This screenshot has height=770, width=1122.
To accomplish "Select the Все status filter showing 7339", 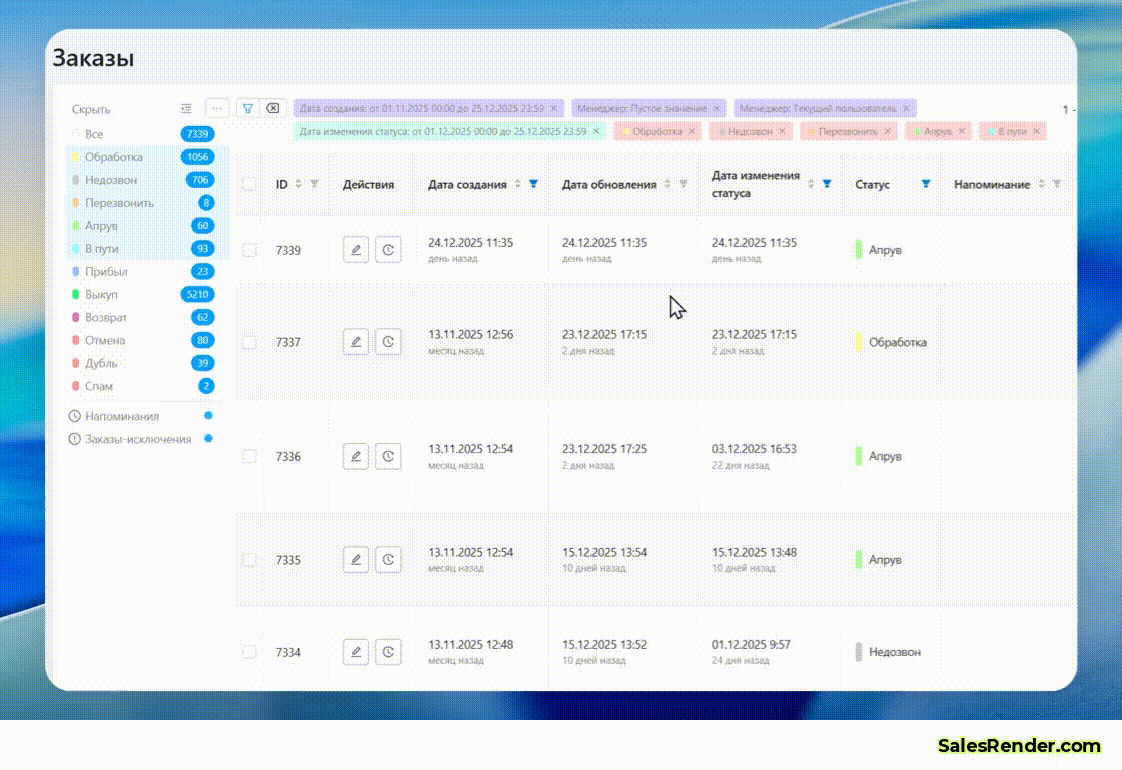I will pyautogui.click(x=93, y=133).
